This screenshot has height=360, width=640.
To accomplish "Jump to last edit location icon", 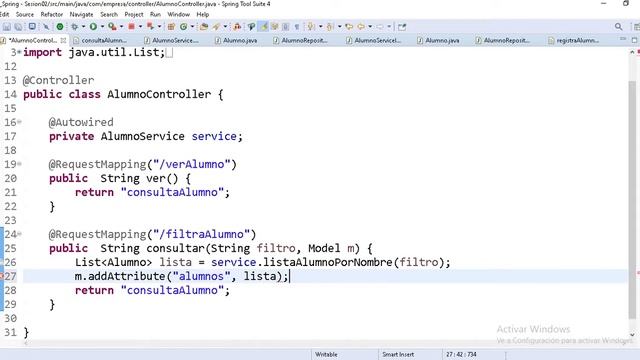I will point(349,27).
